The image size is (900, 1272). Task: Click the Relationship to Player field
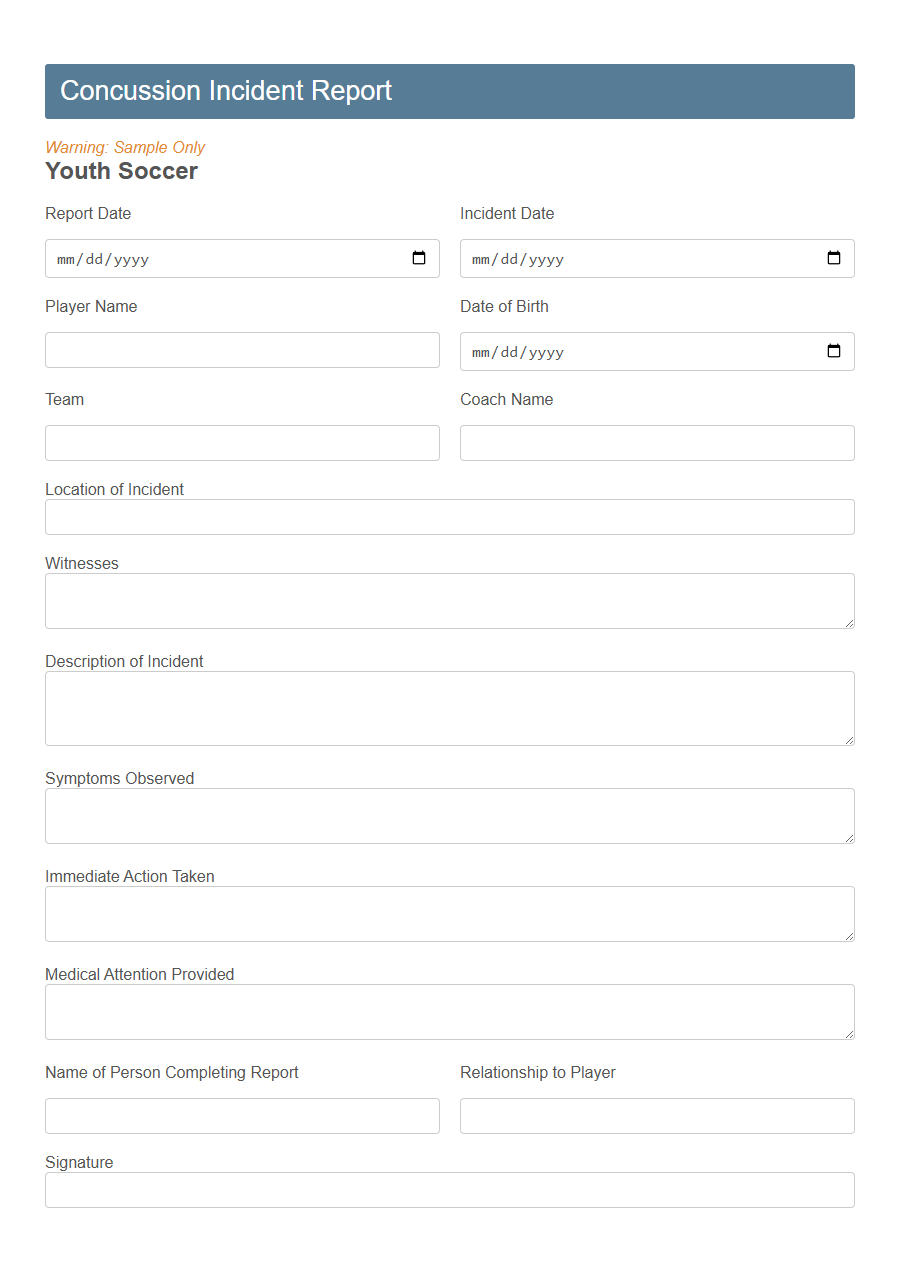[657, 1116]
